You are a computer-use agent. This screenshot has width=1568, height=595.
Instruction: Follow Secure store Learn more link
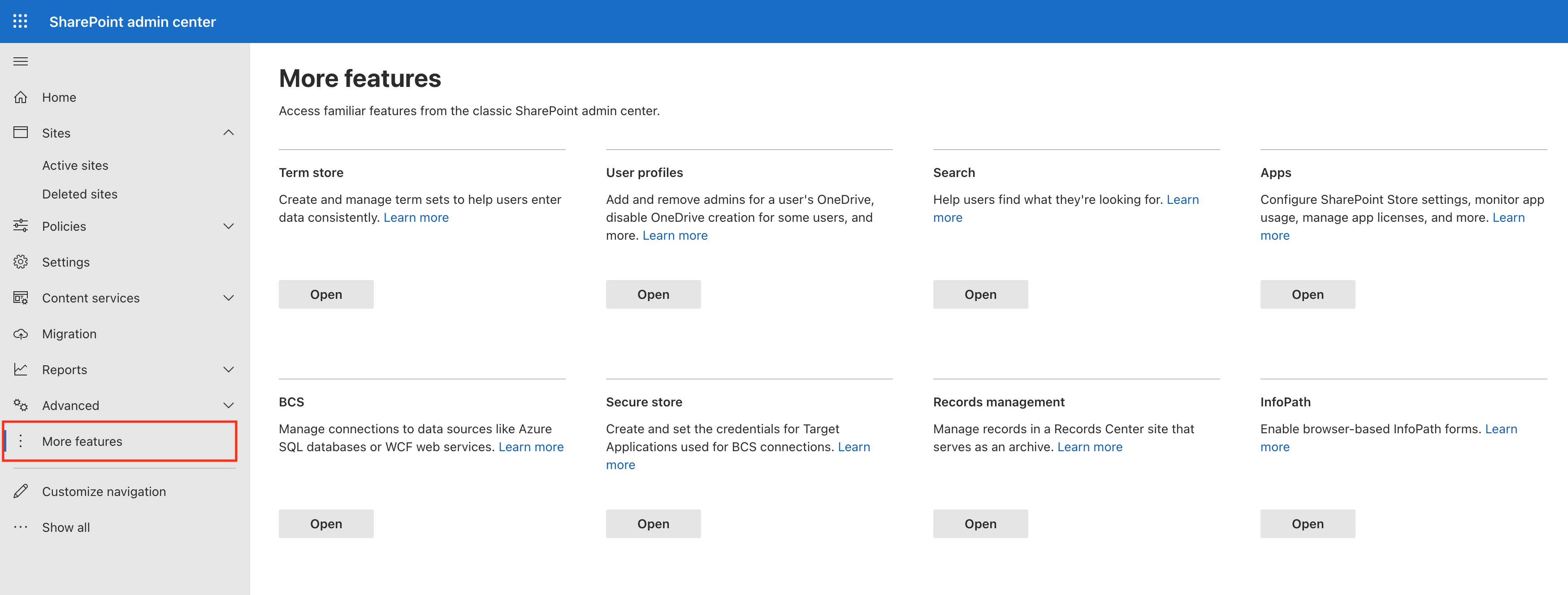pyautogui.click(x=854, y=447)
